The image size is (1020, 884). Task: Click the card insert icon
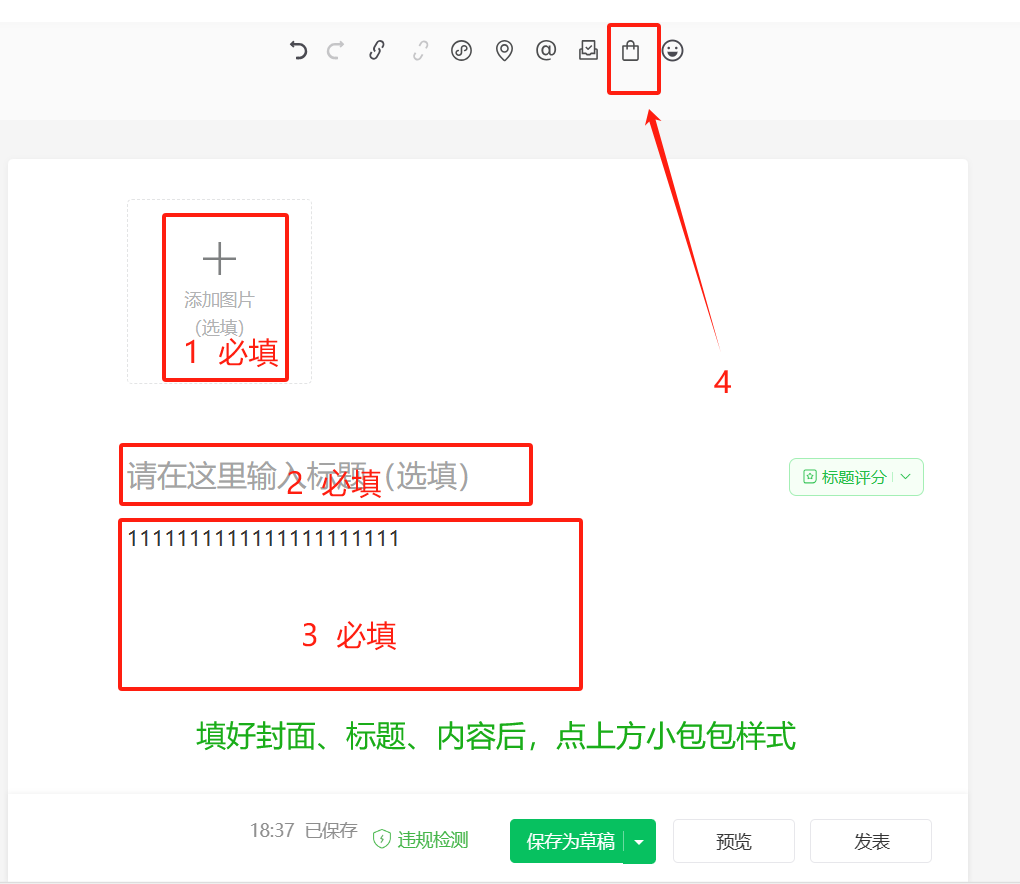coord(587,50)
